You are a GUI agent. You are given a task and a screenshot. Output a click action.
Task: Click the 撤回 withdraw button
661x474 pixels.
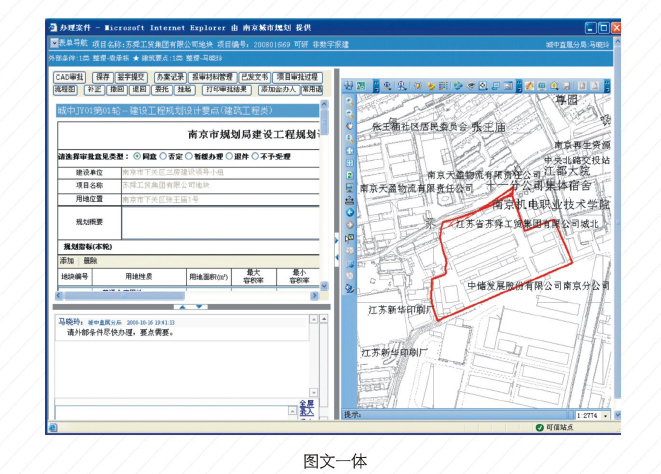tap(117, 89)
